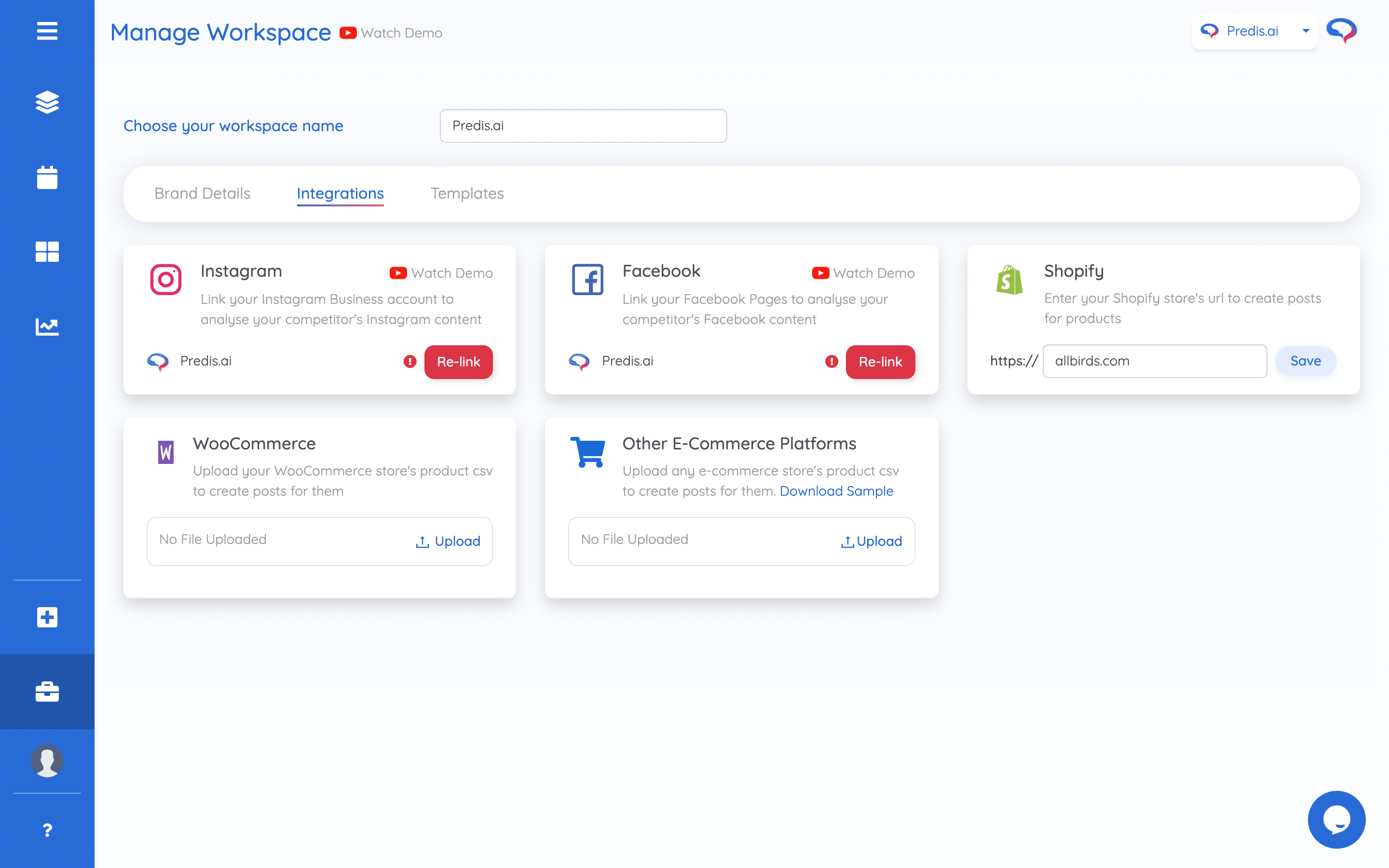Select the briefcase workspace sidebar icon
1389x868 pixels.
[x=47, y=692]
